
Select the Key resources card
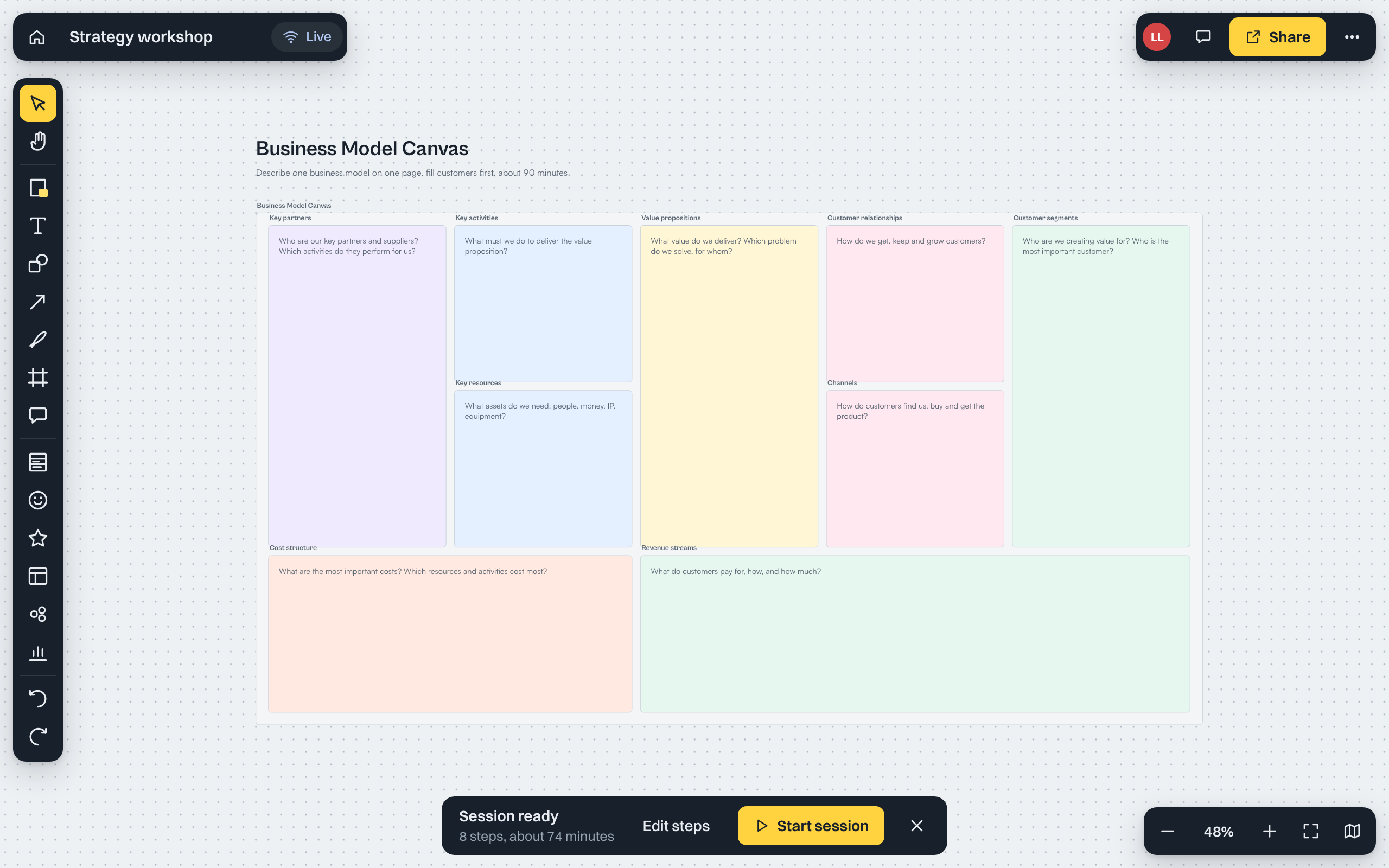[x=543, y=469]
